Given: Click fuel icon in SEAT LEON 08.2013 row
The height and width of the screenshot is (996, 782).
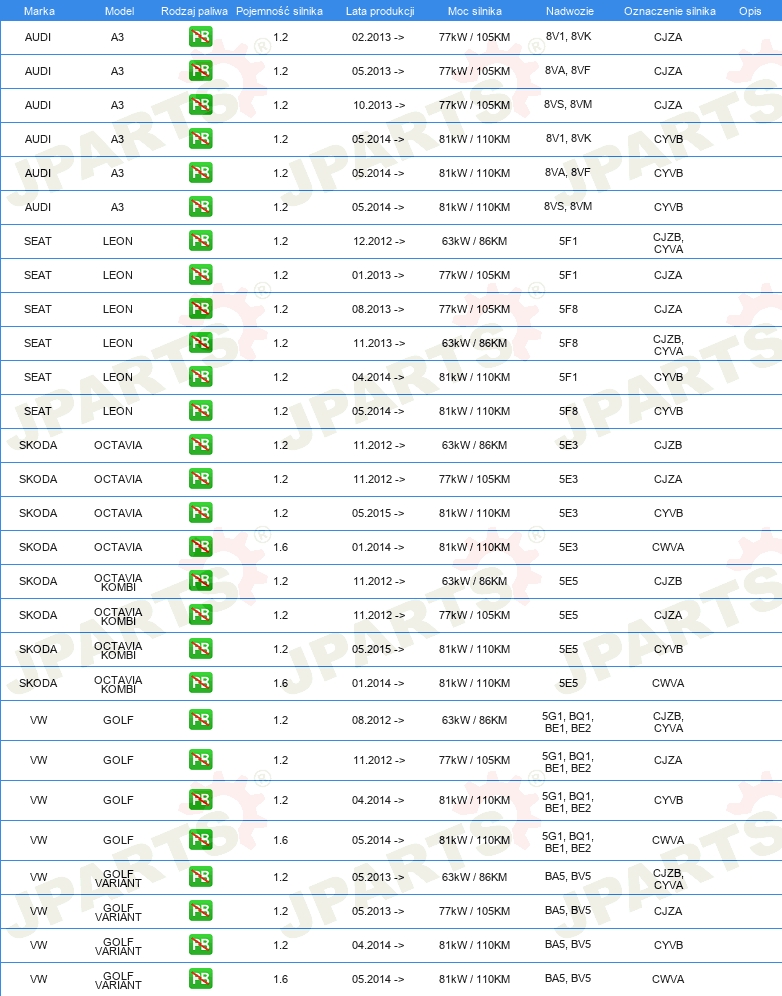Looking at the screenshot, I should (x=200, y=309).
